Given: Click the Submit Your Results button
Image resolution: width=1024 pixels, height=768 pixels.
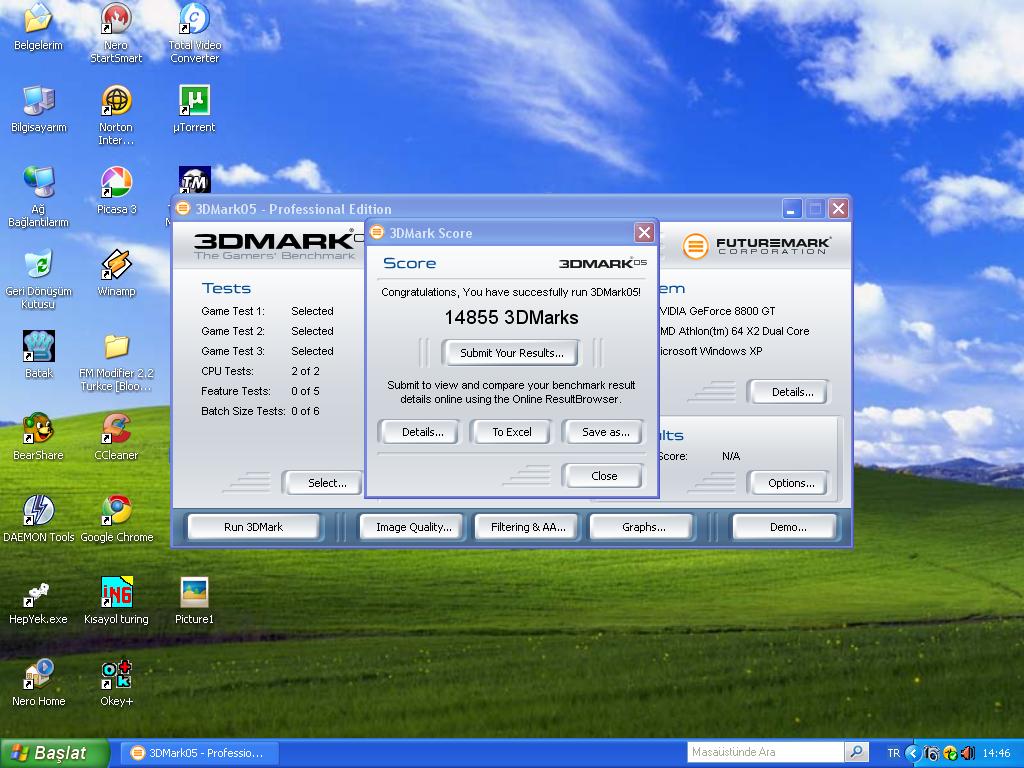Looking at the screenshot, I should [511, 353].
